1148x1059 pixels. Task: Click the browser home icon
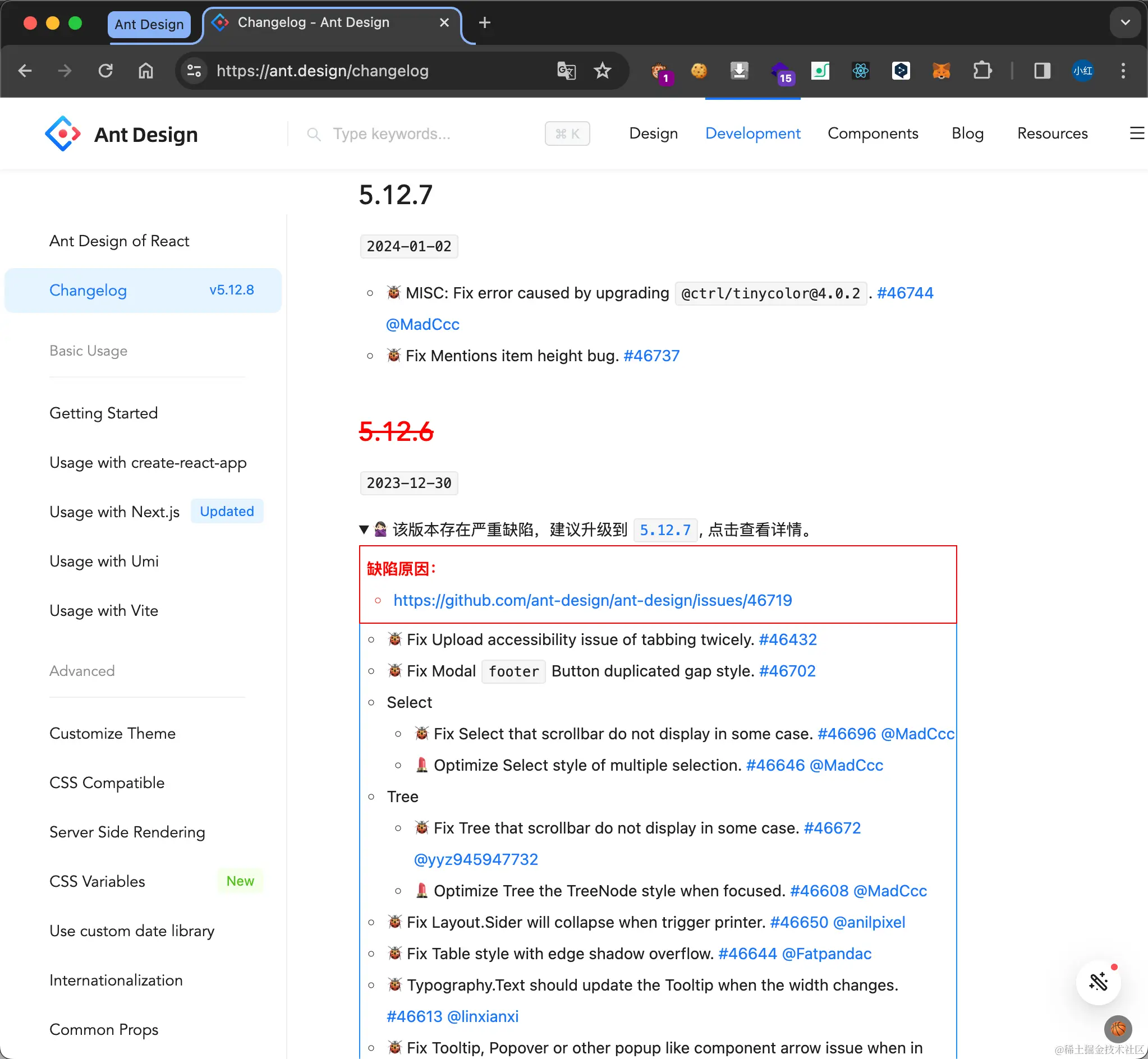(x=145, y=71)
